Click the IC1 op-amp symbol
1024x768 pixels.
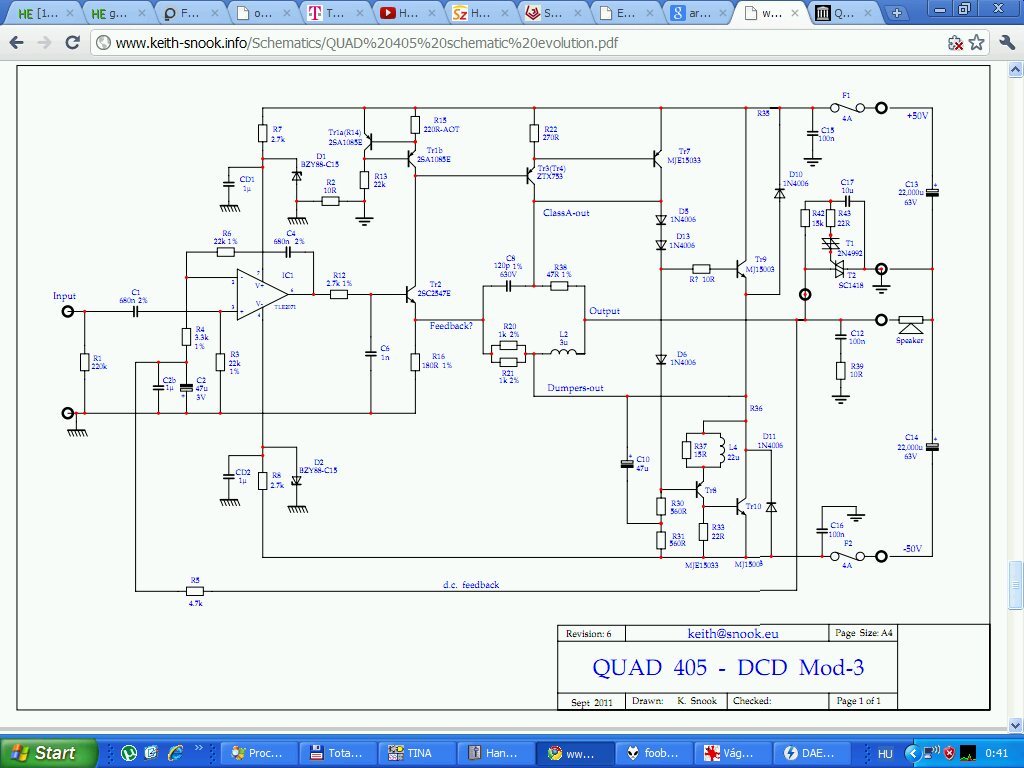click(262, 295)
